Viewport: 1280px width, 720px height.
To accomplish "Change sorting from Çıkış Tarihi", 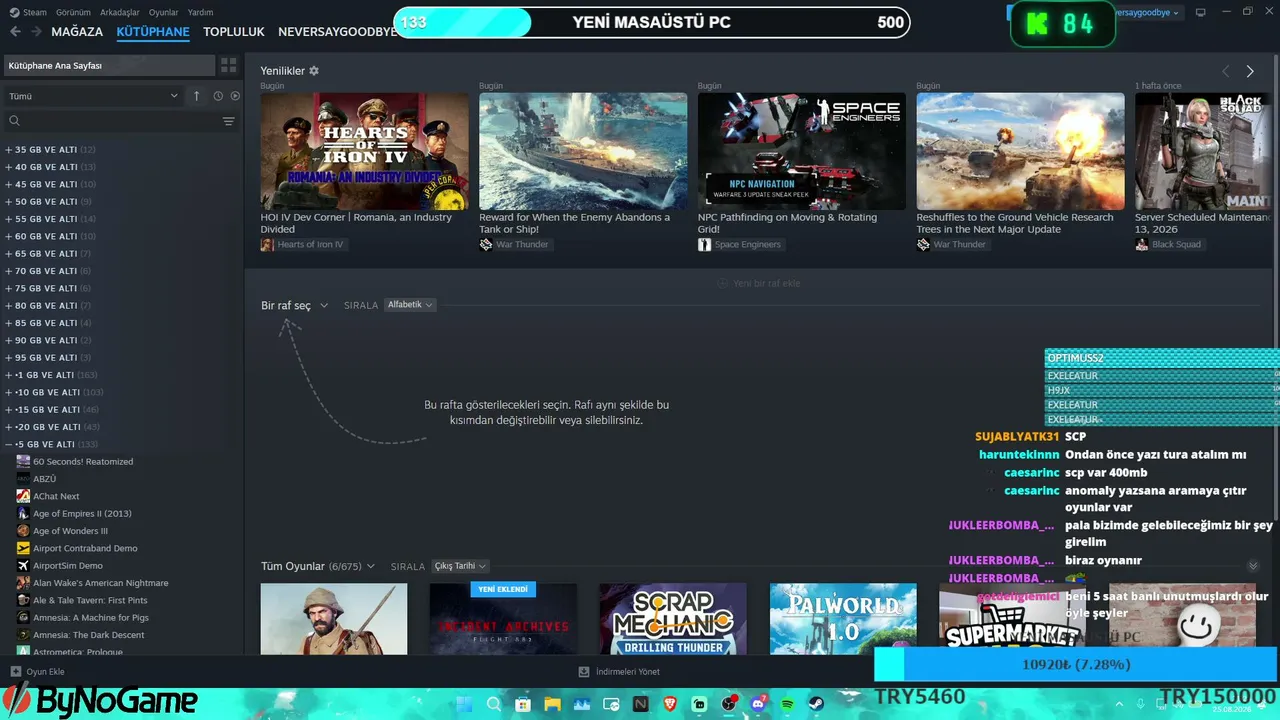I will coord(460,566).
